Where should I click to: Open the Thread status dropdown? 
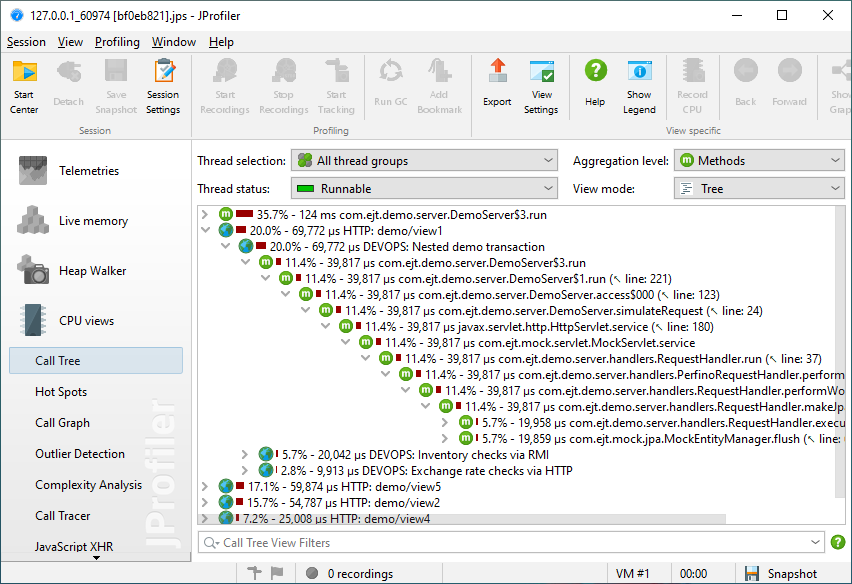pos(424,189)
